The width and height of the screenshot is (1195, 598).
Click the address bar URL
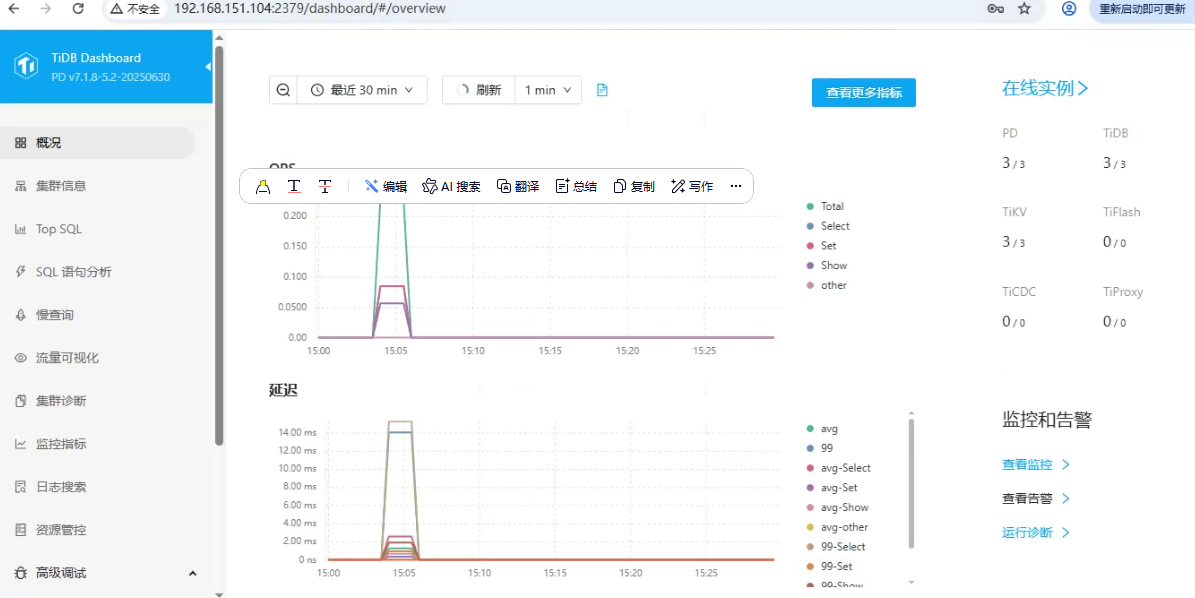(x=309, y=8)
